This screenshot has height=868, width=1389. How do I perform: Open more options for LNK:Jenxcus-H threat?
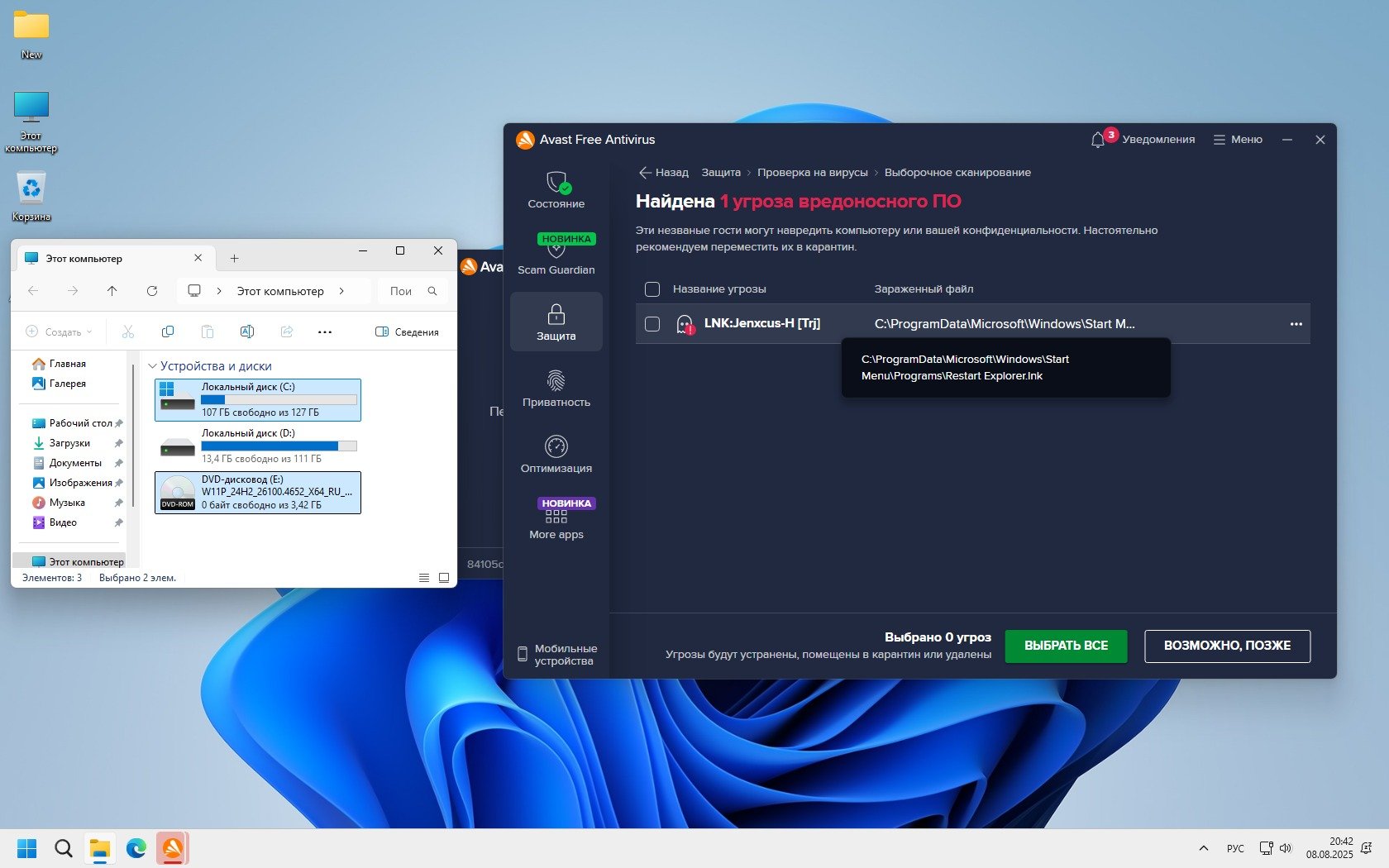(1296, 324)
